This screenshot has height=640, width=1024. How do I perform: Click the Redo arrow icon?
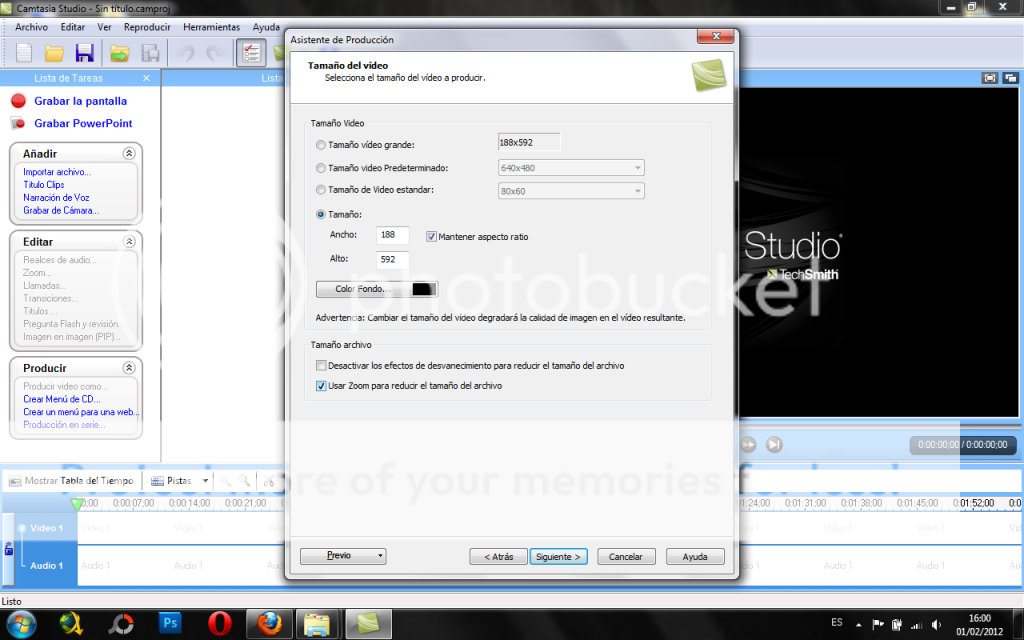point(216,53)
